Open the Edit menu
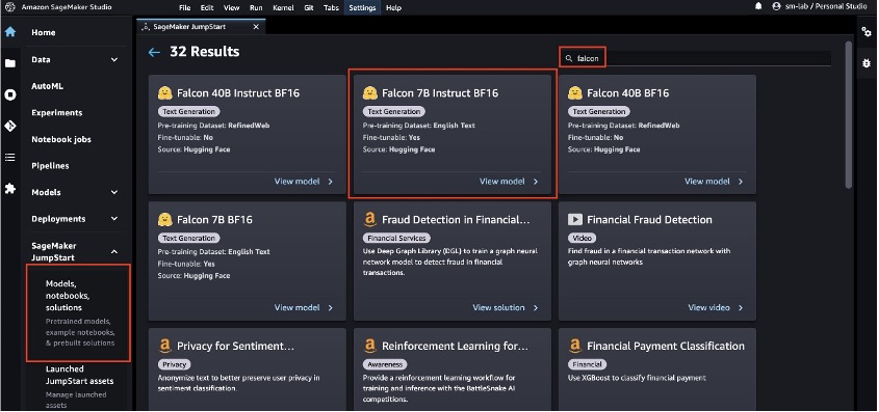Image resolution: width=879 pixels, height=412 pixels. [207, 8]
